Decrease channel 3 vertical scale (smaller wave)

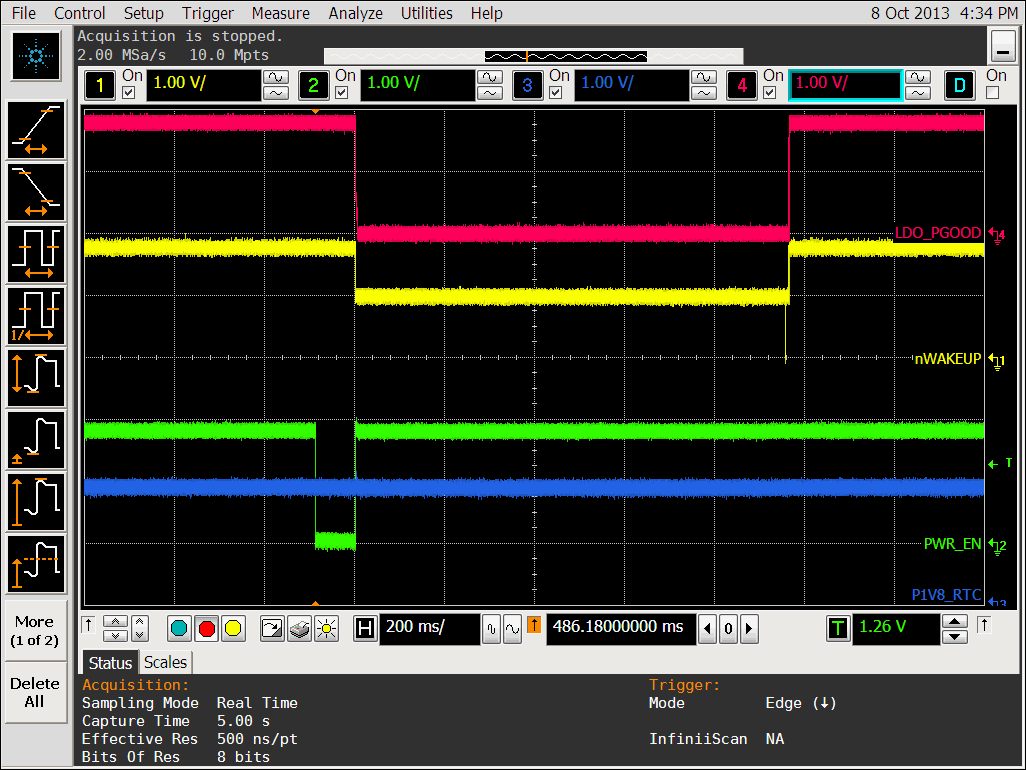pyautogui.click(x=703, y=93)
